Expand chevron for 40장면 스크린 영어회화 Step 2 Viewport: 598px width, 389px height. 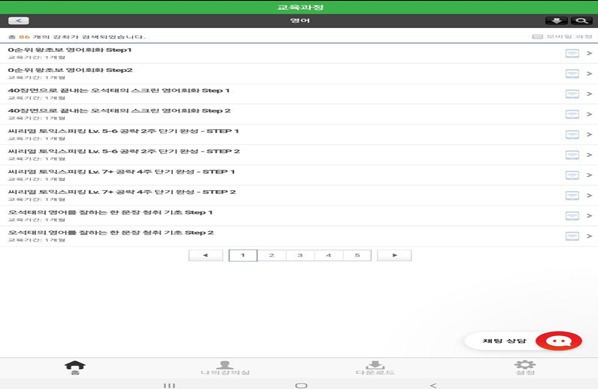[589, 114]
